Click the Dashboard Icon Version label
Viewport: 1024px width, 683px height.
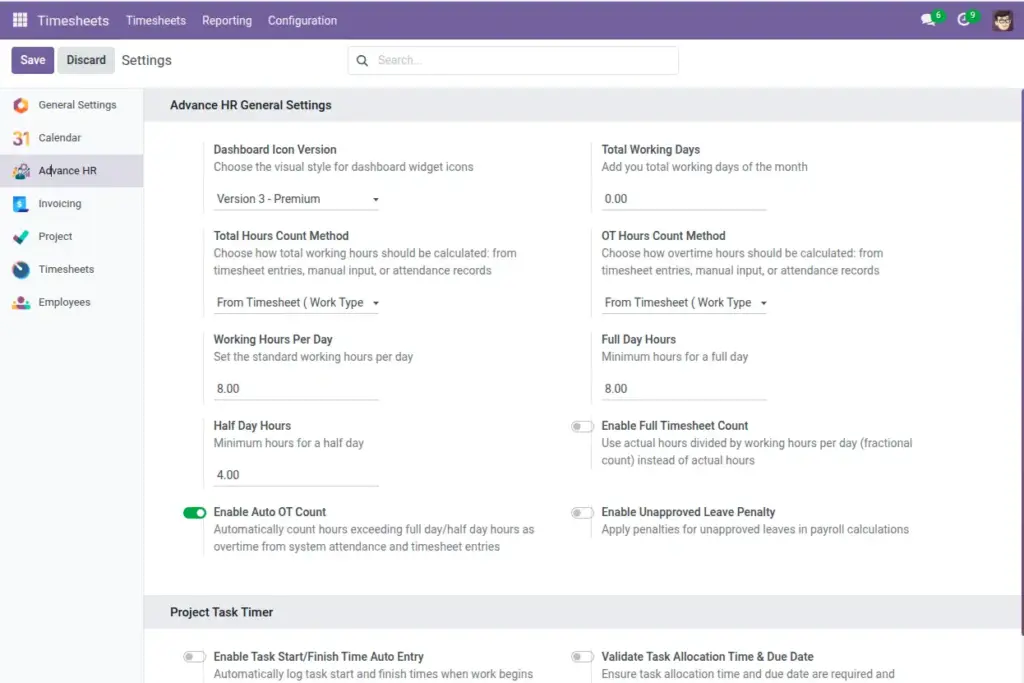click(x=275, y=150)
